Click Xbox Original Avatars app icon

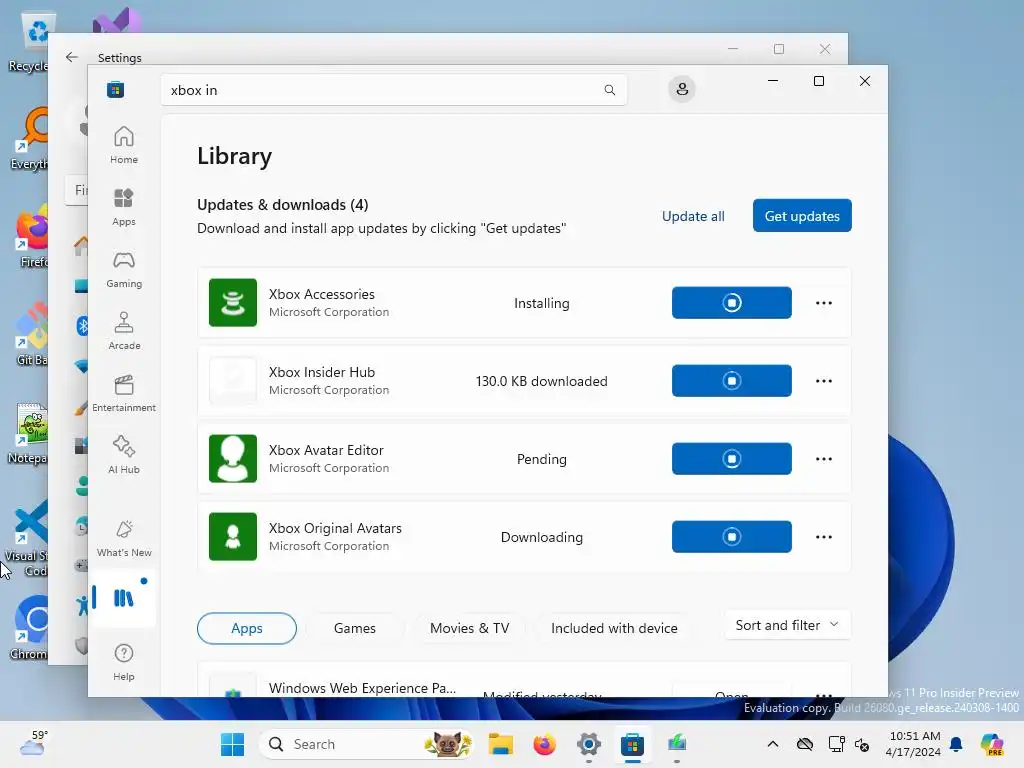coord(232,537)
